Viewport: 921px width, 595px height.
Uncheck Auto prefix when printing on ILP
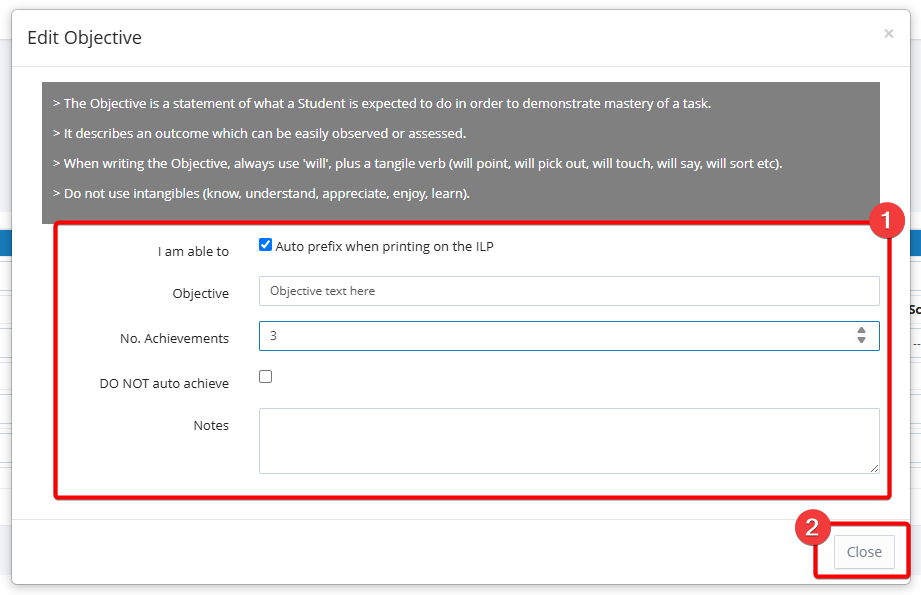coord(265,245)
